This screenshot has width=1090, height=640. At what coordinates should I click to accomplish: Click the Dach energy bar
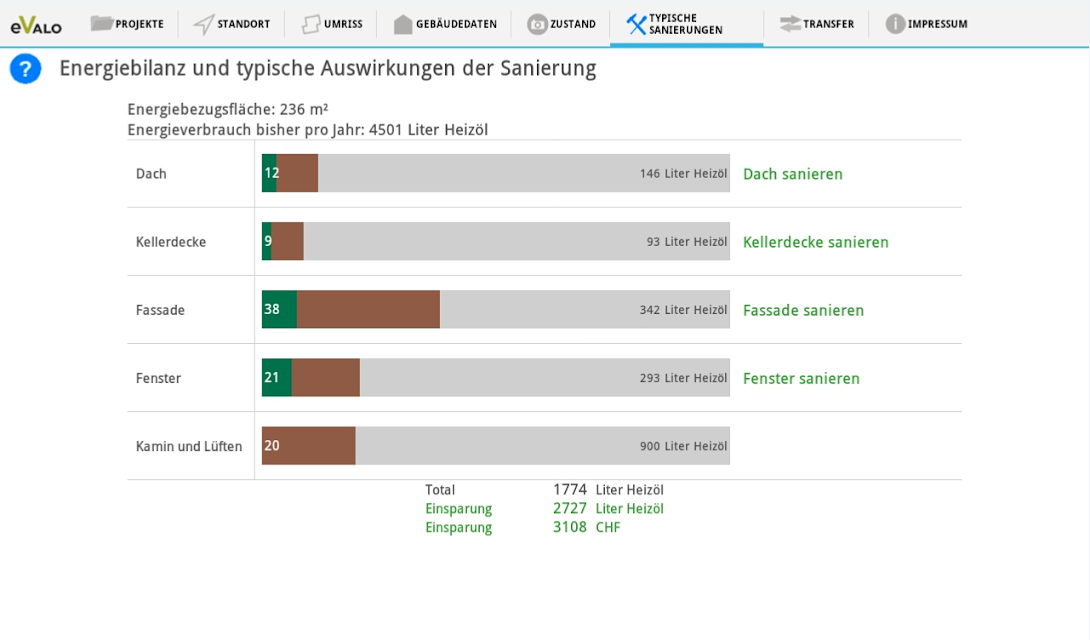point(496,173)
